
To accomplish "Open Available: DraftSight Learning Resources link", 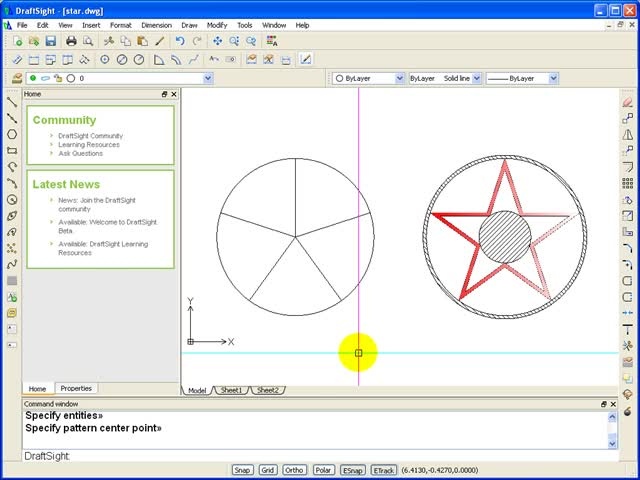I will coord(103,248).
